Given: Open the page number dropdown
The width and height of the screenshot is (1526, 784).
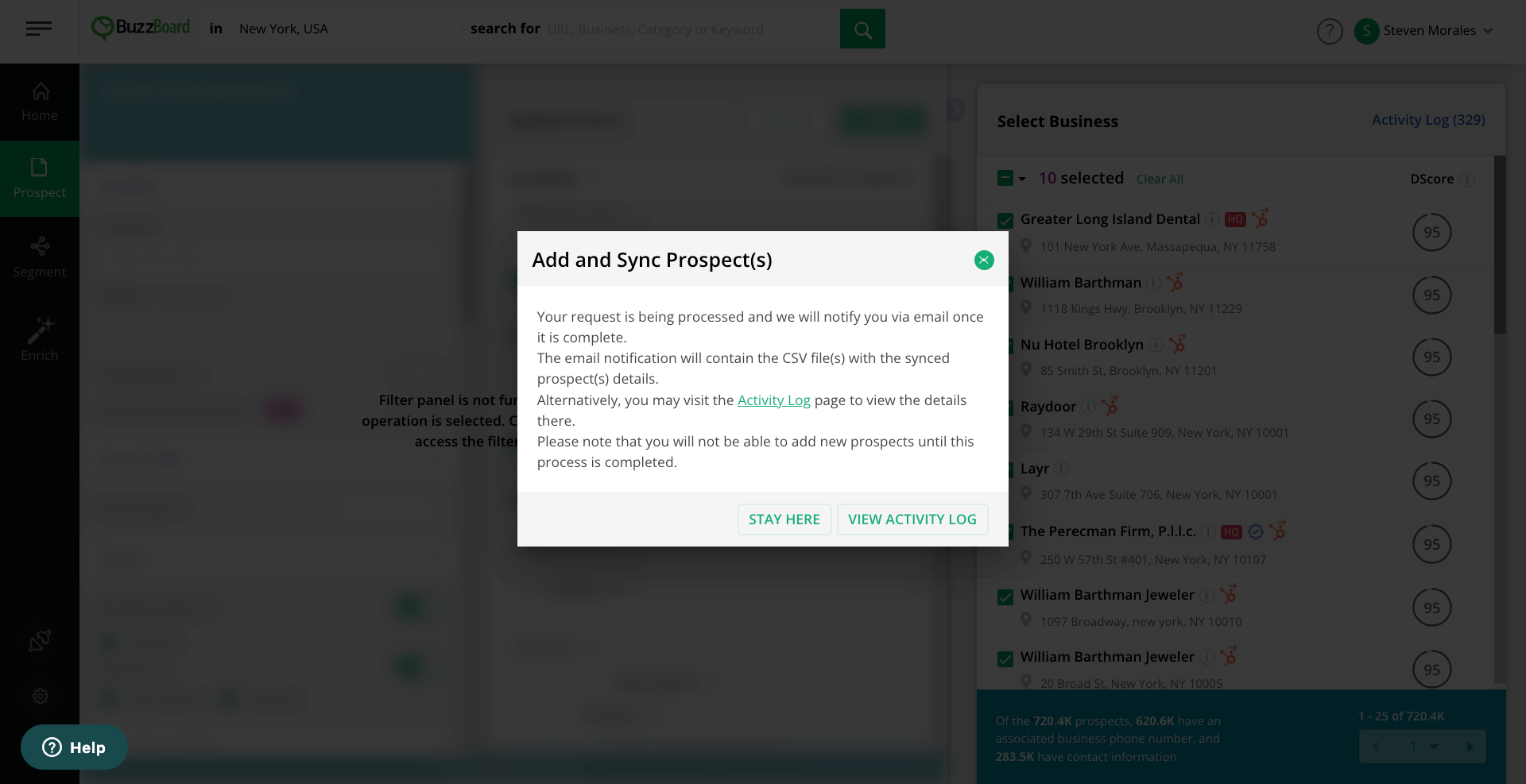Looking at the screenshot, I should click(x=1423, y=747).
